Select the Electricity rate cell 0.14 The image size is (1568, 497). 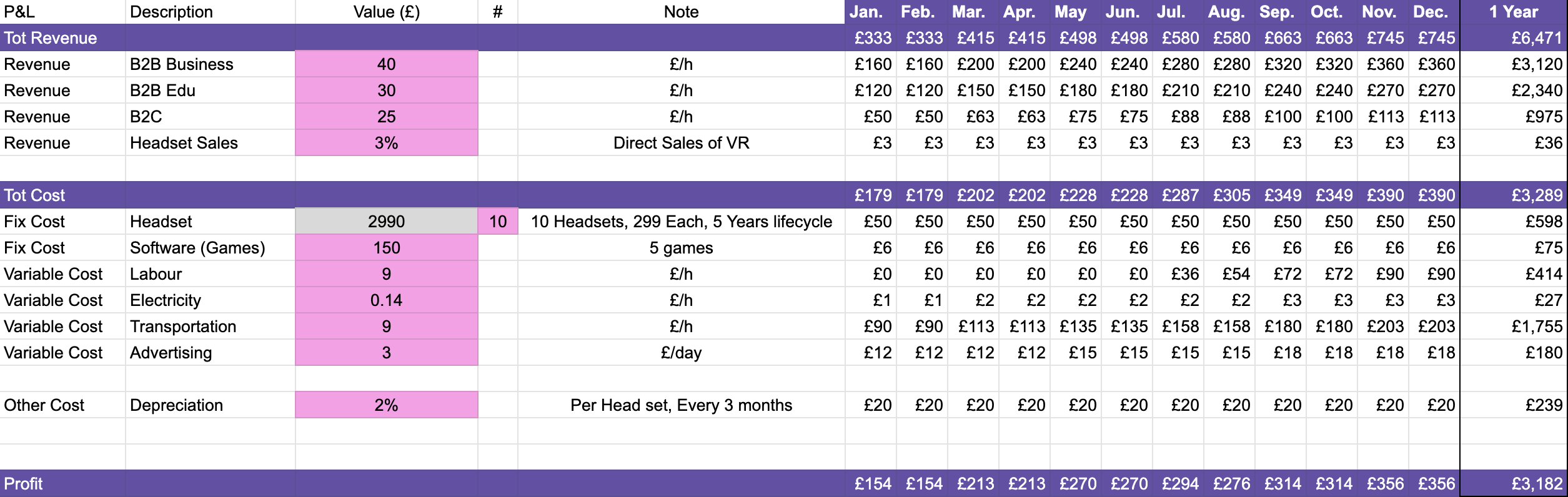[386, 300]
